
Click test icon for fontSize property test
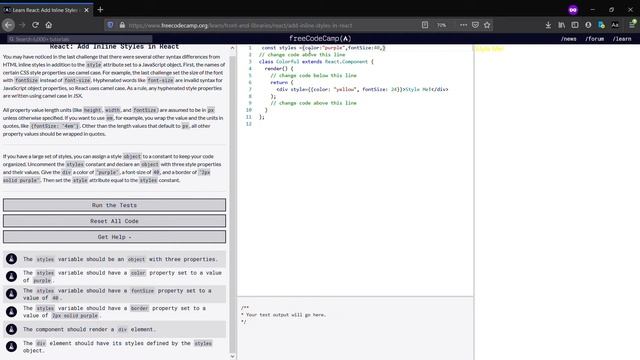click(11, 294)
